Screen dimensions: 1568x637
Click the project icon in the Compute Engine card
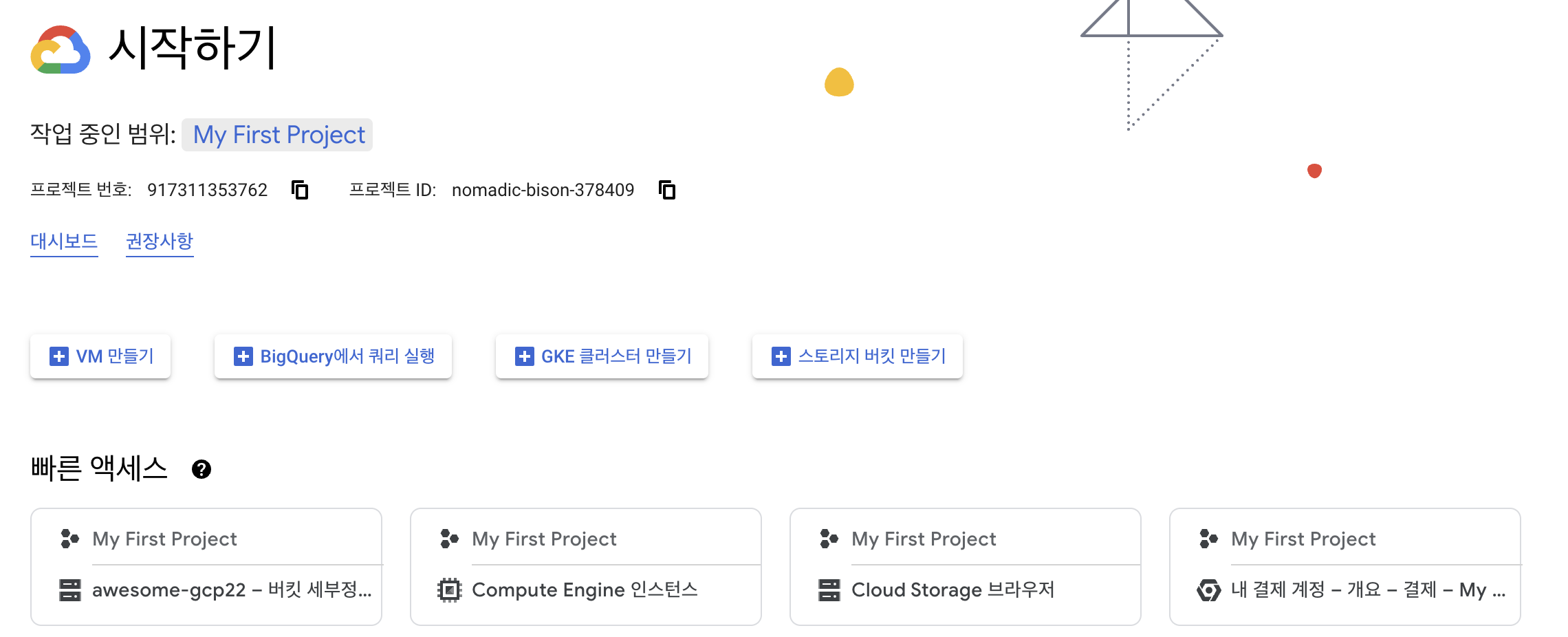[x=449, y=539]
